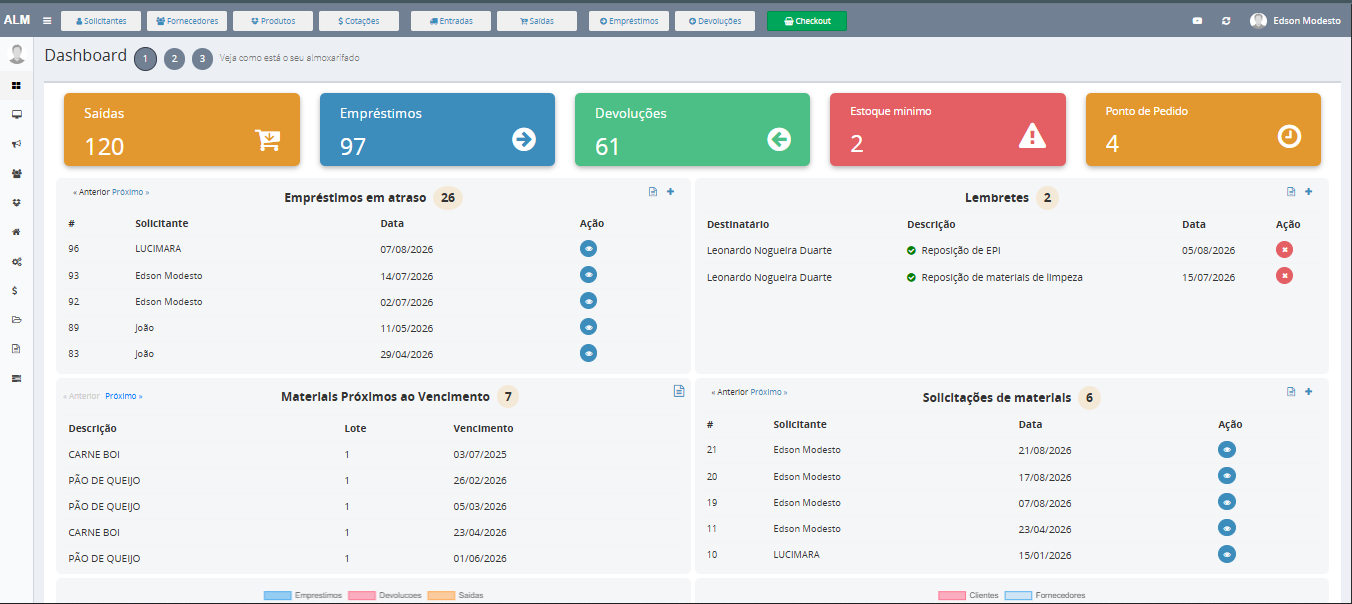The width and height of the screenshot is (1352, 604).
Task: Open the boxes icon in sidebar
Action: coord(16,202)
